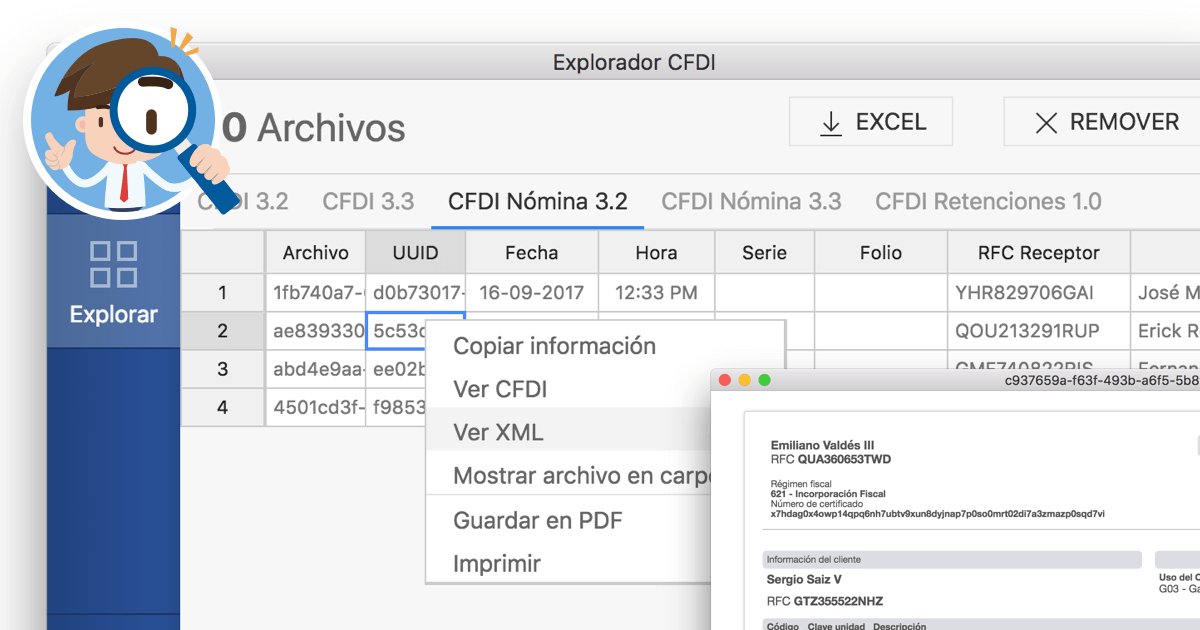This screenshot has height=630, width=1200.
Task: Select Mostrar archivo en carpeta option
Action: [x=580, y=476]
